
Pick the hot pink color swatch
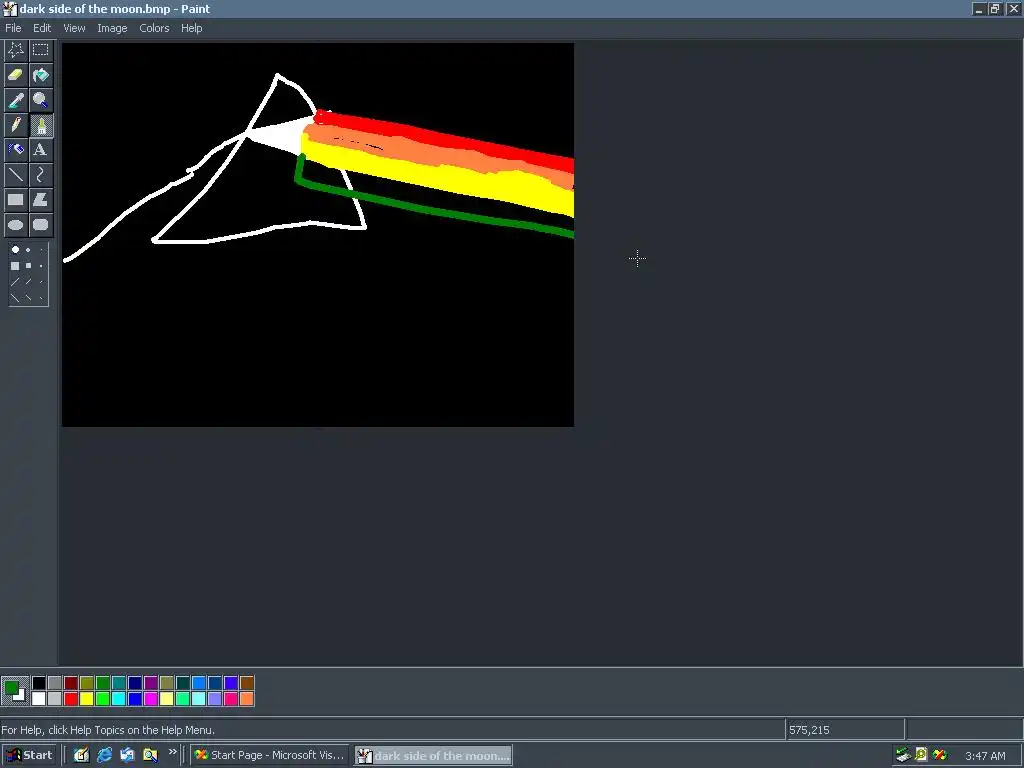click(x=231, y=699)
